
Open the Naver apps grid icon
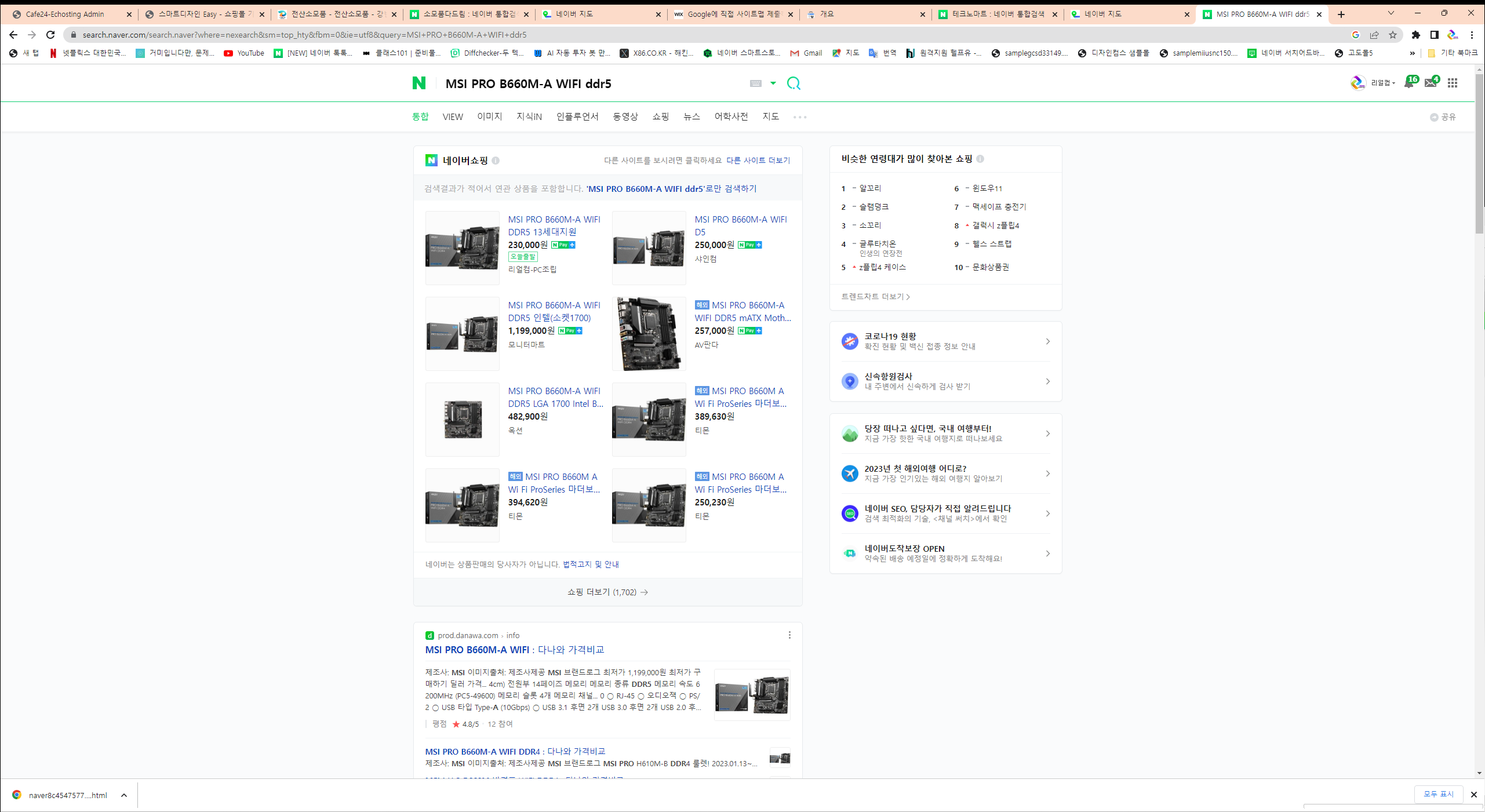tap(1452, 83)
